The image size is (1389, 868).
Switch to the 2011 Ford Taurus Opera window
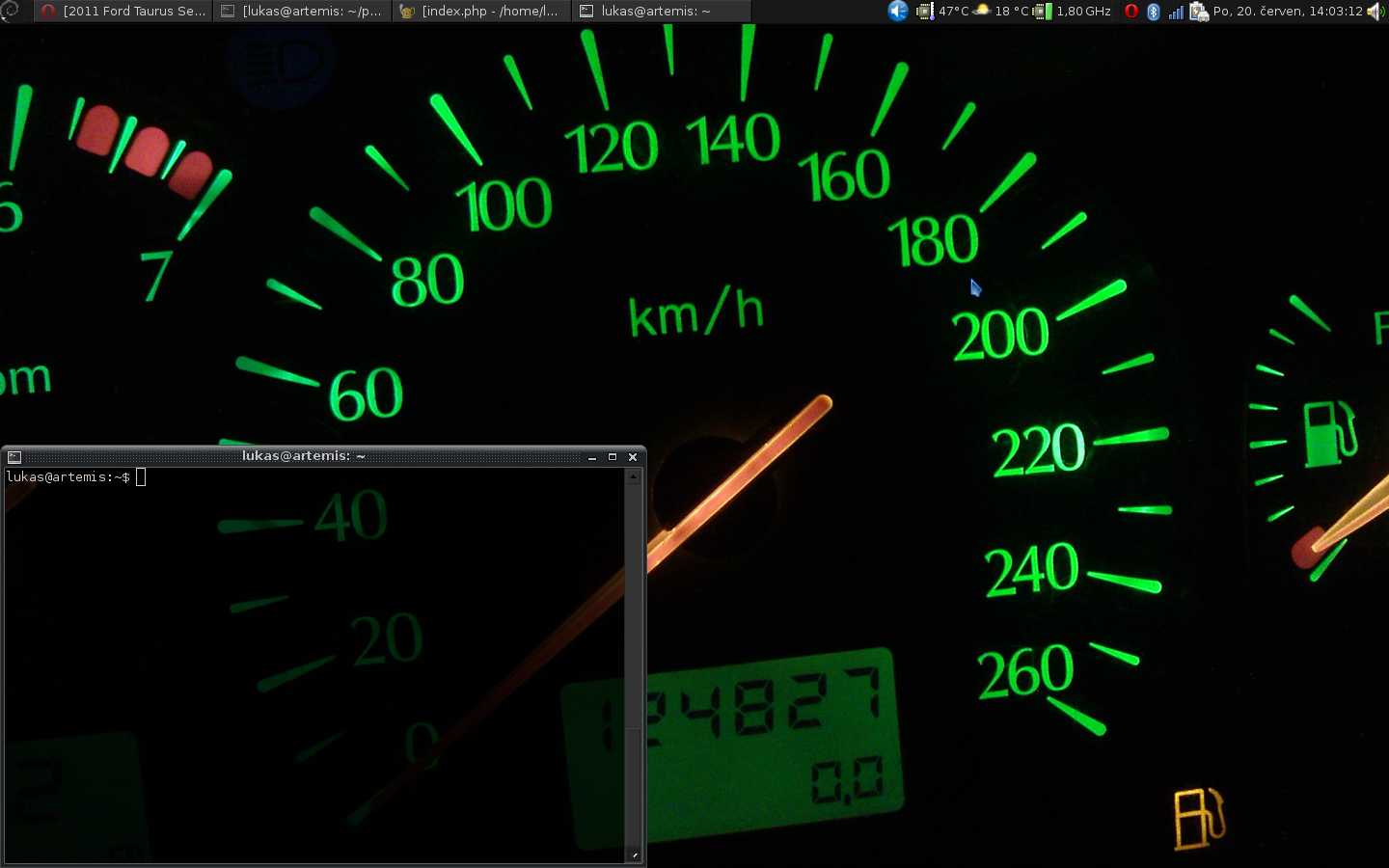click(123, 11)
